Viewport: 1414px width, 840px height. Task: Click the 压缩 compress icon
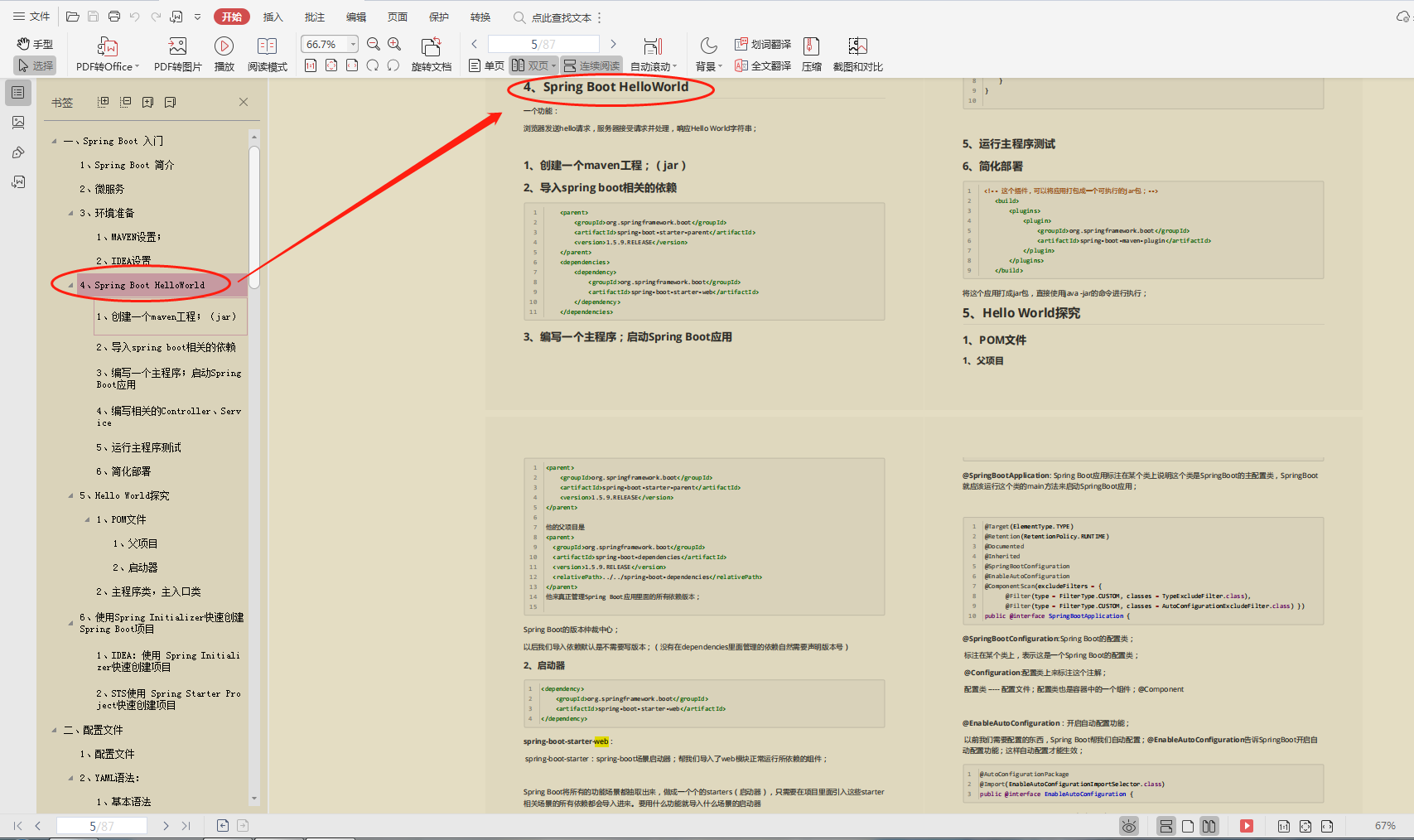(x=812, y=55)
